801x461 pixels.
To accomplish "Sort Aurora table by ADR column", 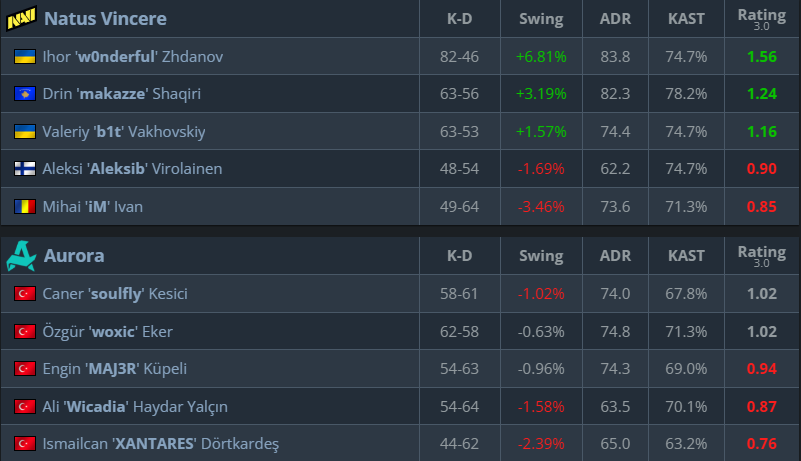I will (615, 256).
